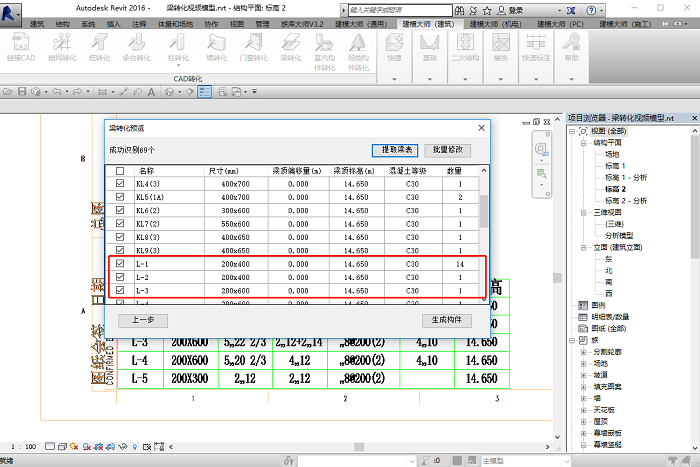Click the Text 'A' tool icon

pos(151,92)
